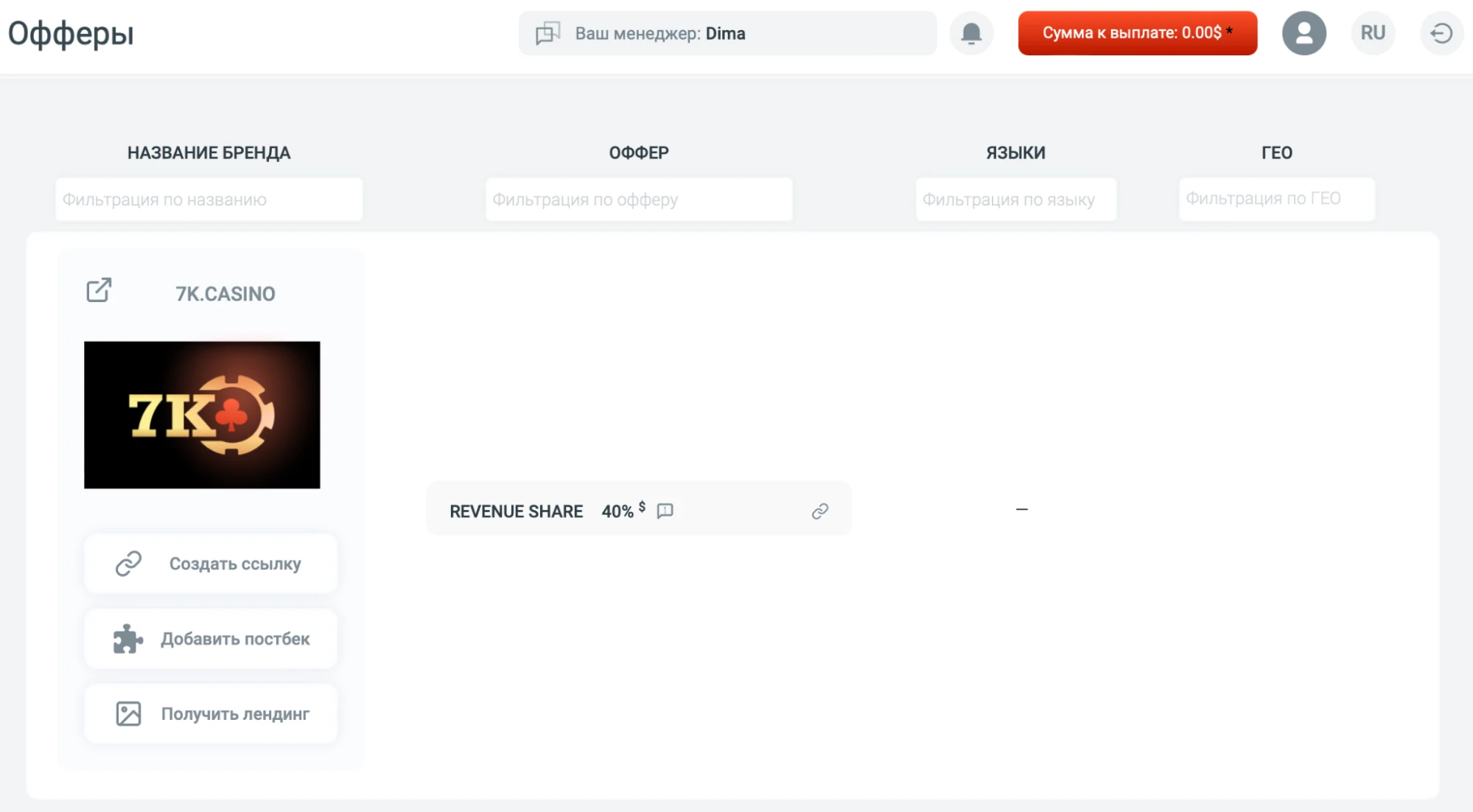This screenshot has height=812, width=1473.
Task: Open the notifications bell icon
Action: 971,33
